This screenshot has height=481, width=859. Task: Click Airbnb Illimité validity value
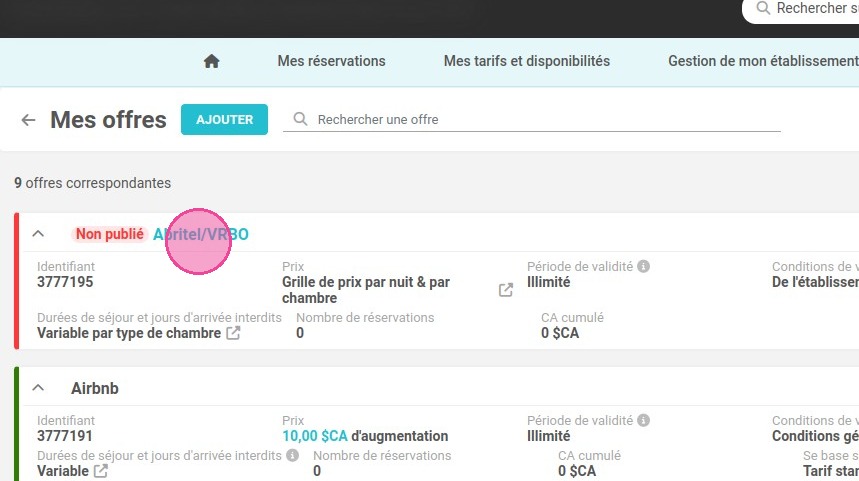pos(548,436)
